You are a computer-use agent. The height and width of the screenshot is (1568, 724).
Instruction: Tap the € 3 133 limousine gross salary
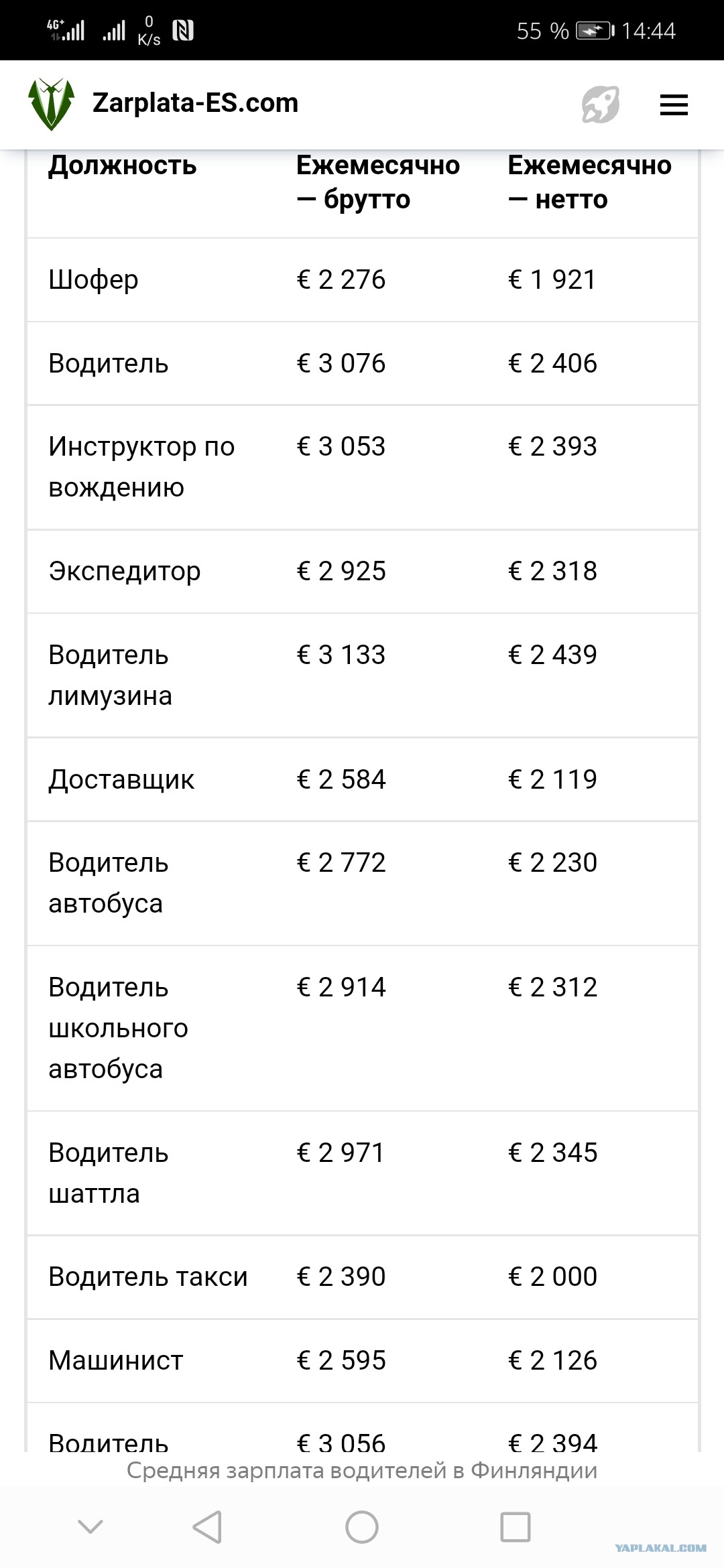coord(341,655)
